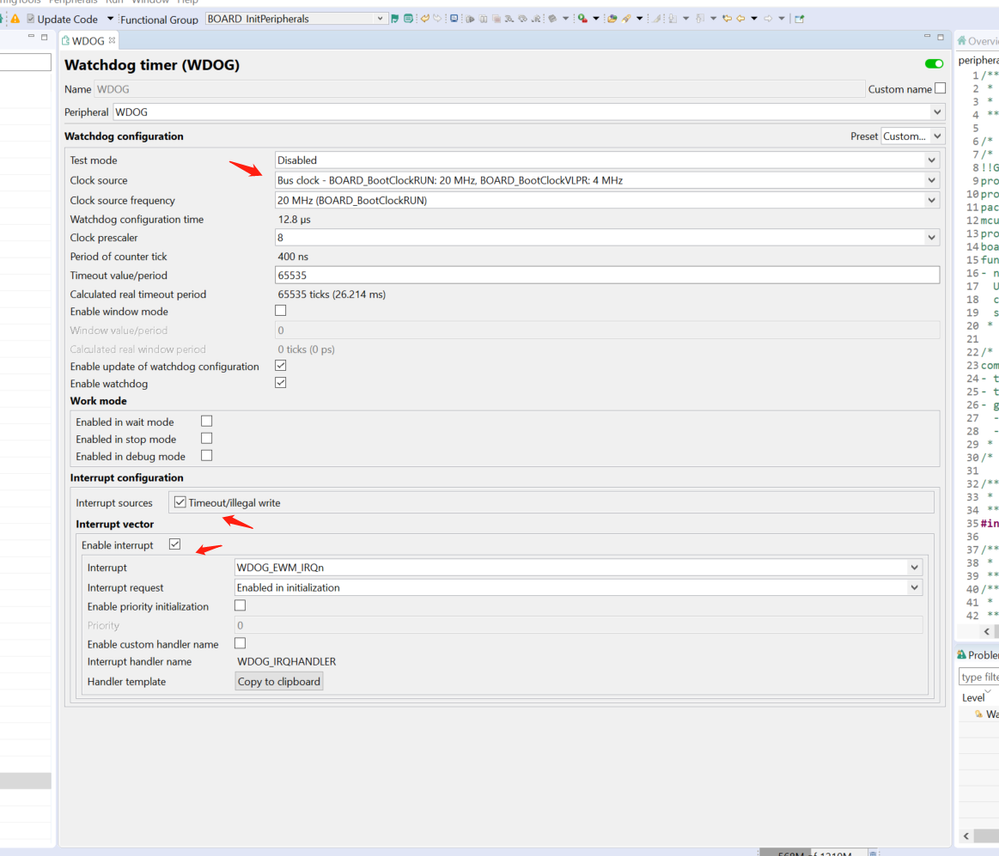Click the 400 ns counter tick value
Image resolution: width=999 pixels, height=856 pixels.
(293, 257)
